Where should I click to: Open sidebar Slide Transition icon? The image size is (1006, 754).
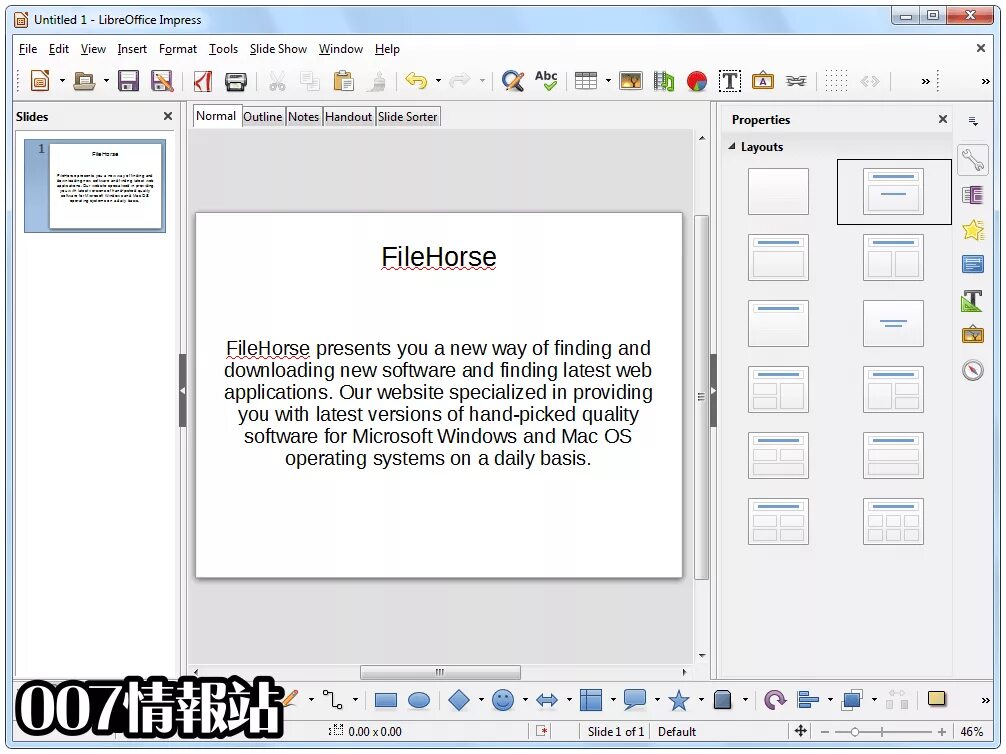coord(973,195)
